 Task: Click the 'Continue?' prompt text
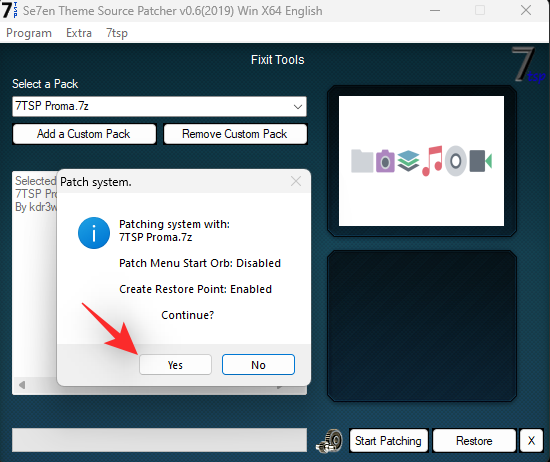187,315
